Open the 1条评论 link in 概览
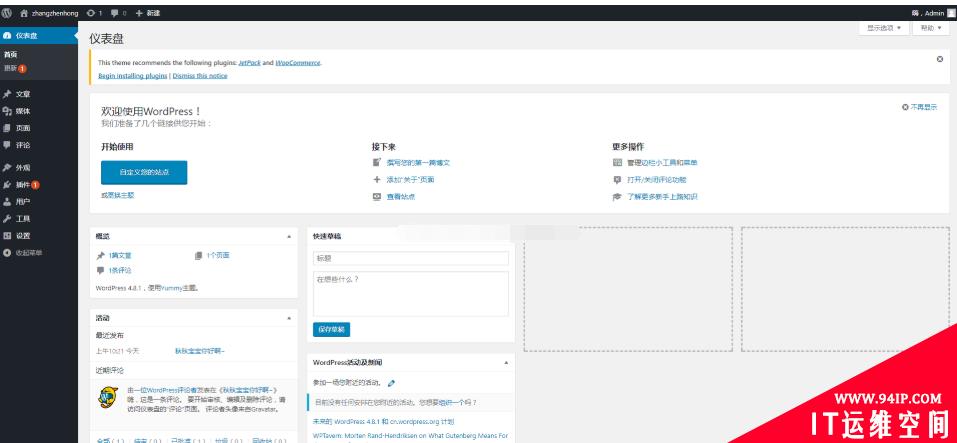The height and width of the screenshot is (443, 957). click(x=120, y=270)
